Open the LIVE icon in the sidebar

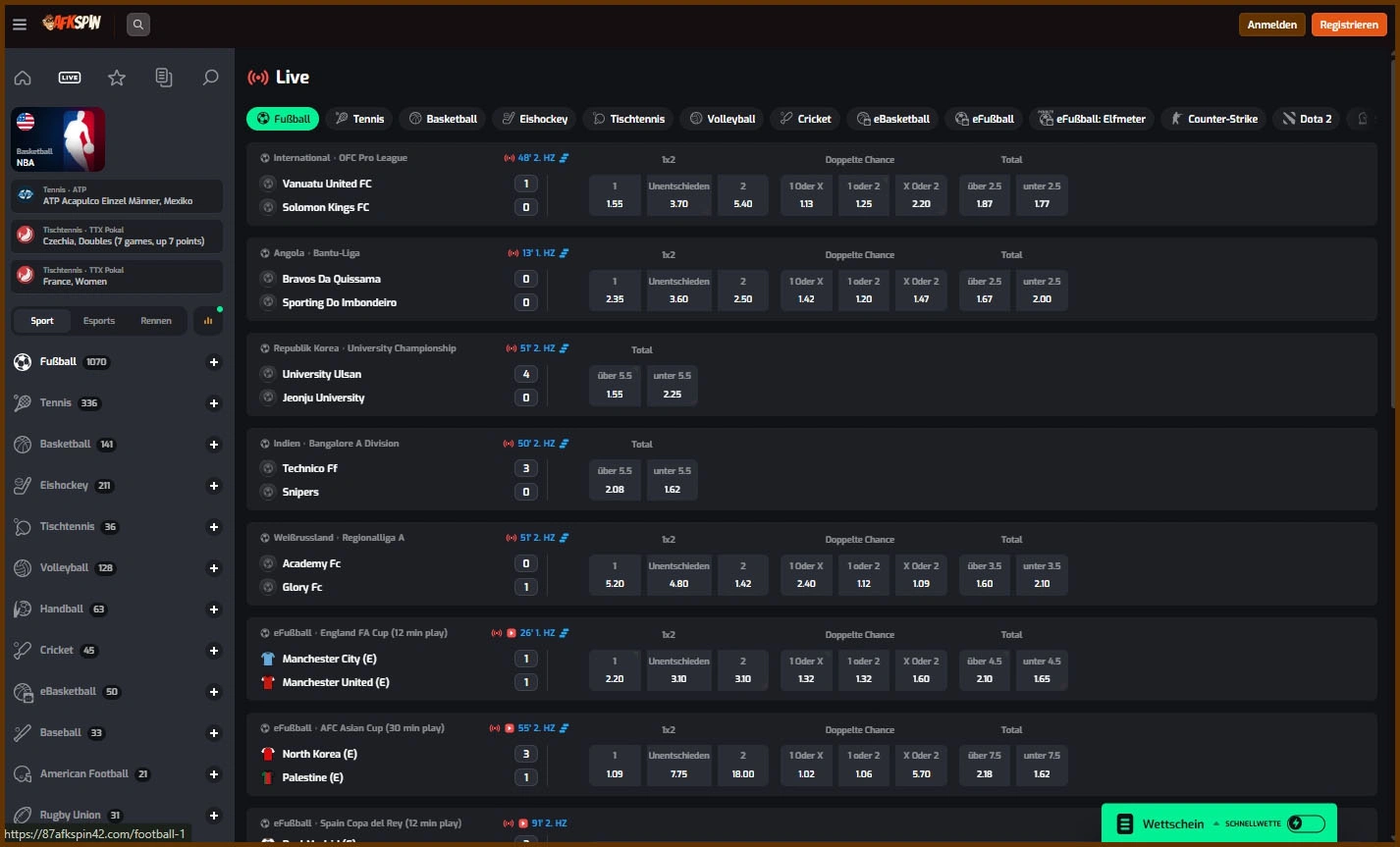70,78
